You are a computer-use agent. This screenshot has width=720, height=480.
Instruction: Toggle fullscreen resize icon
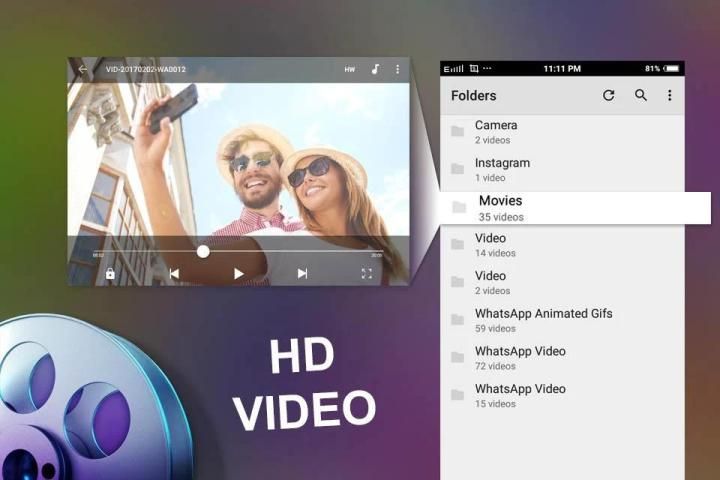click(366, 273)
